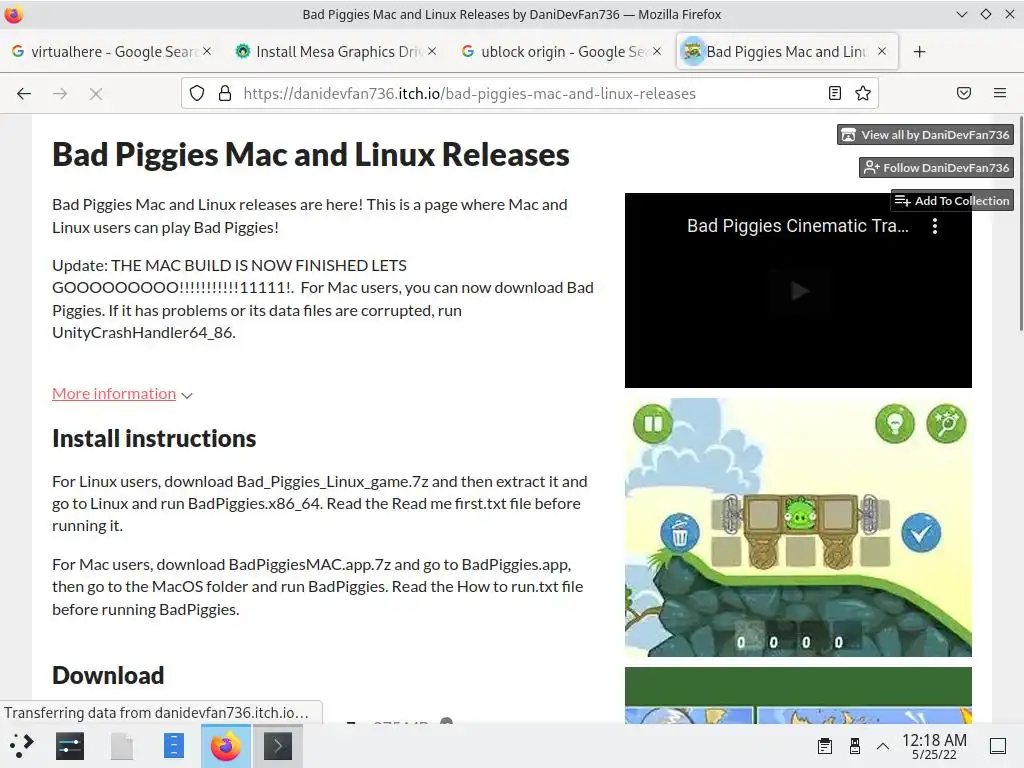This screenshot has width=1024, height=768.
Task: Open the Firefox window menu icon in titlebar
Action: 14,14
